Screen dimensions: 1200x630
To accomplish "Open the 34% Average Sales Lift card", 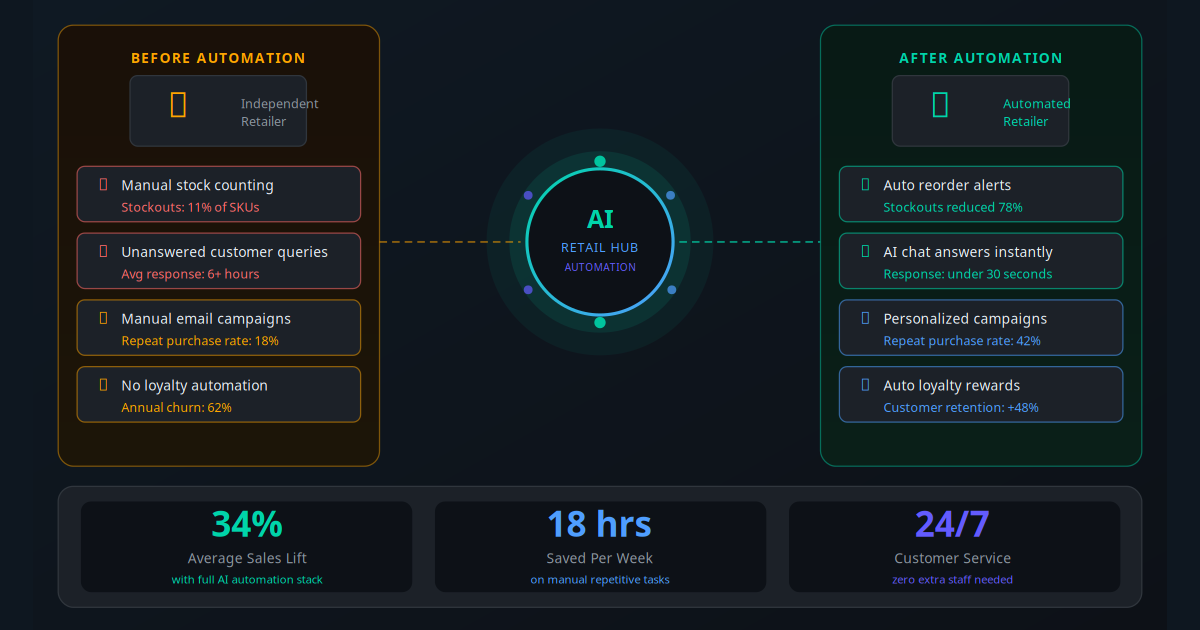I will coord(246,546).
